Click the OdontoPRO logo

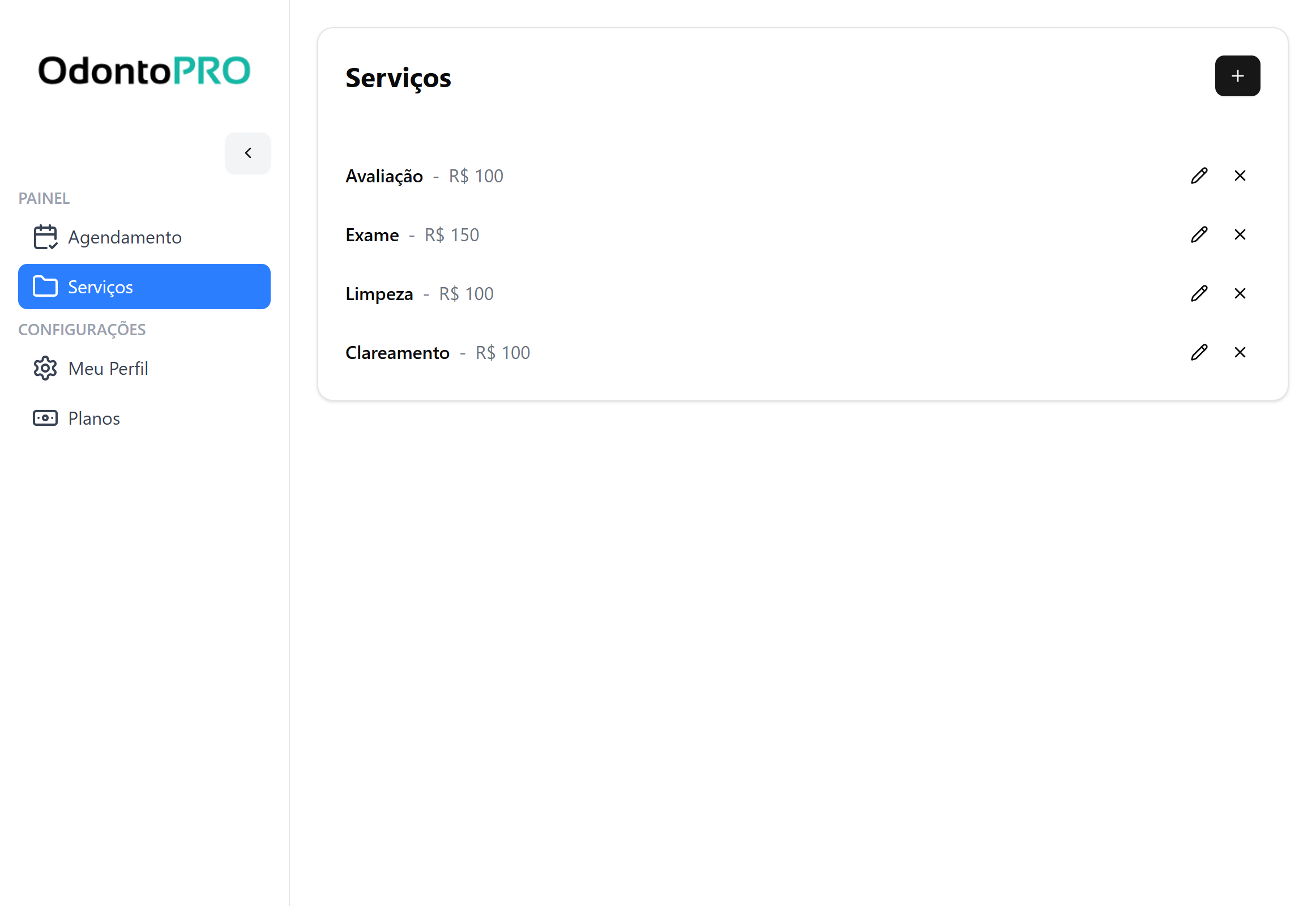click(144, 71)
